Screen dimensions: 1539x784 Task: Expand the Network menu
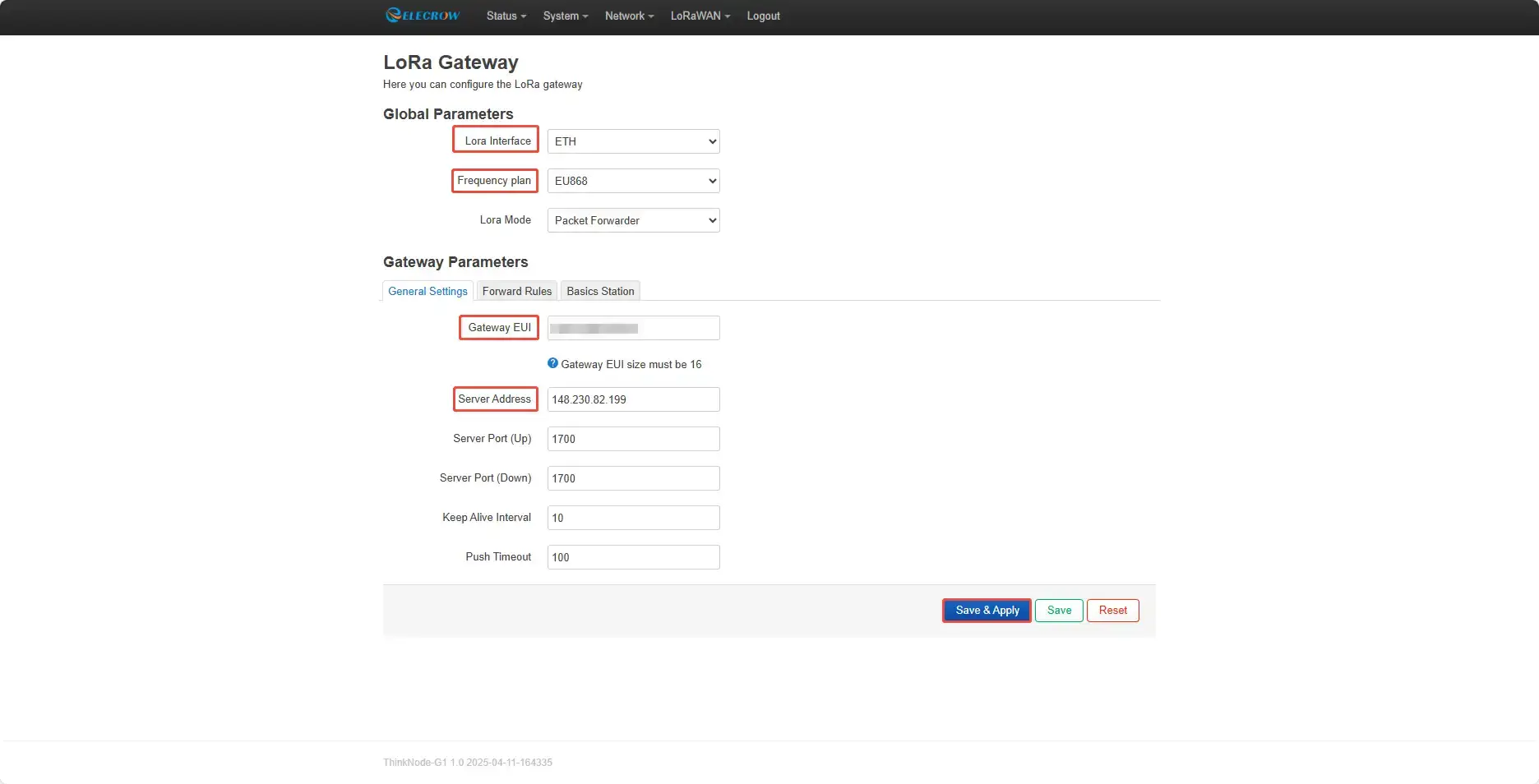(629, 16)
